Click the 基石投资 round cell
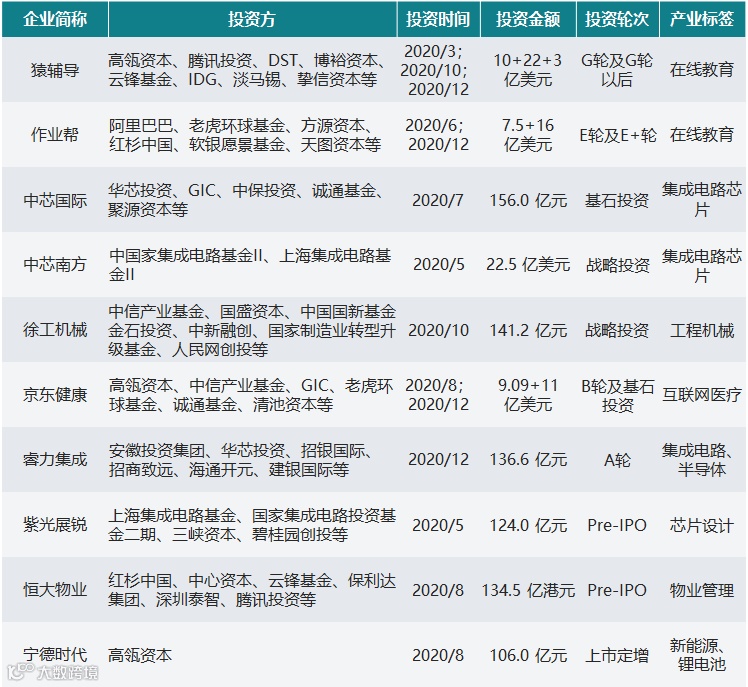The image size is (748, 687). point(617,200)
